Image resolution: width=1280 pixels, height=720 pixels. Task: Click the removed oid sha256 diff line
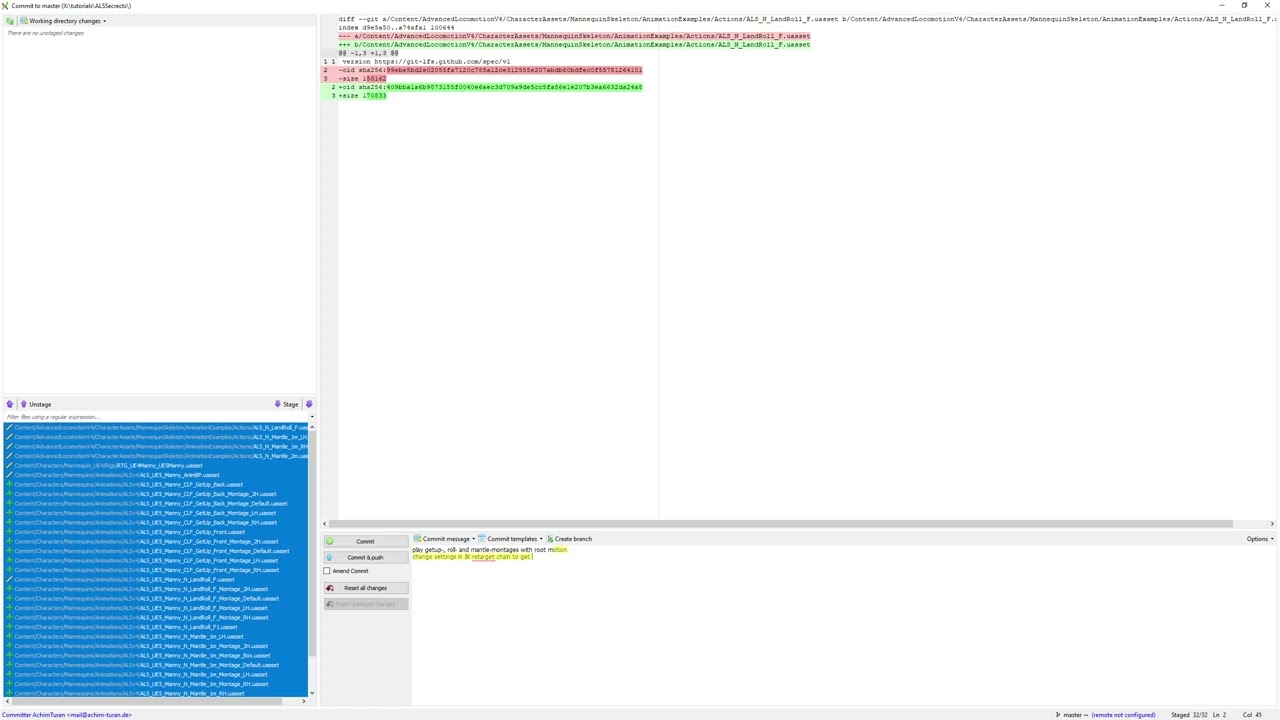[x=490, y=70]
